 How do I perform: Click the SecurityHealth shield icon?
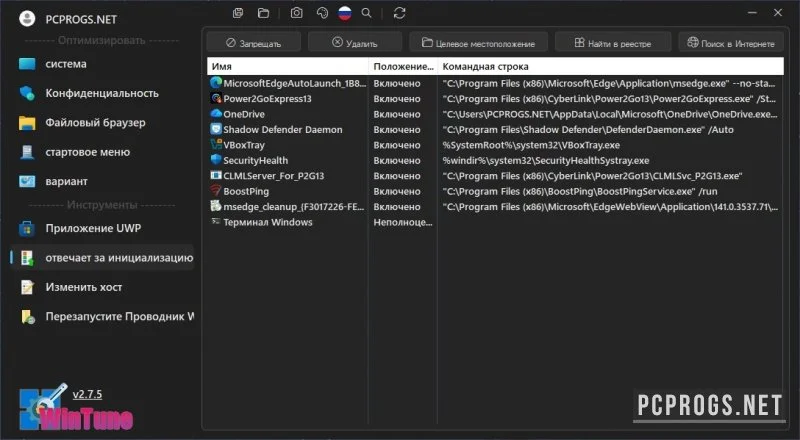[x=216, y=160]
